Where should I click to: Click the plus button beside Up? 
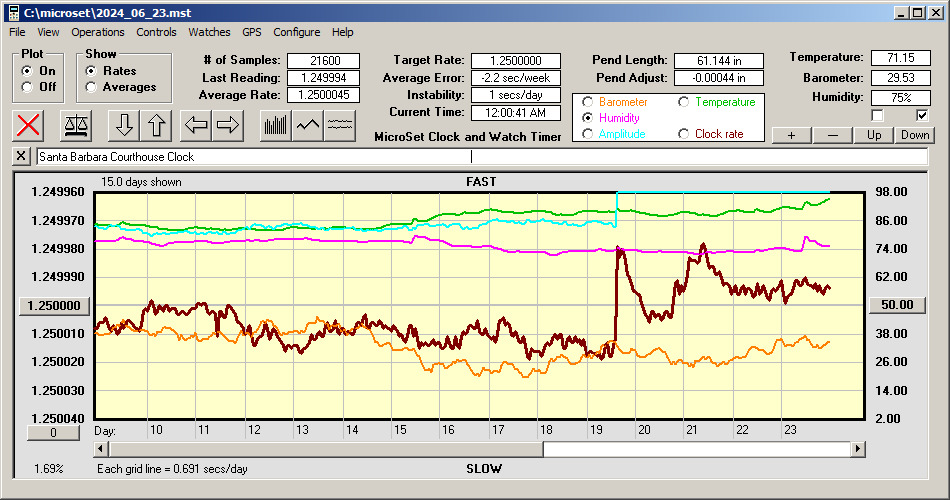[x=791, y=135]
